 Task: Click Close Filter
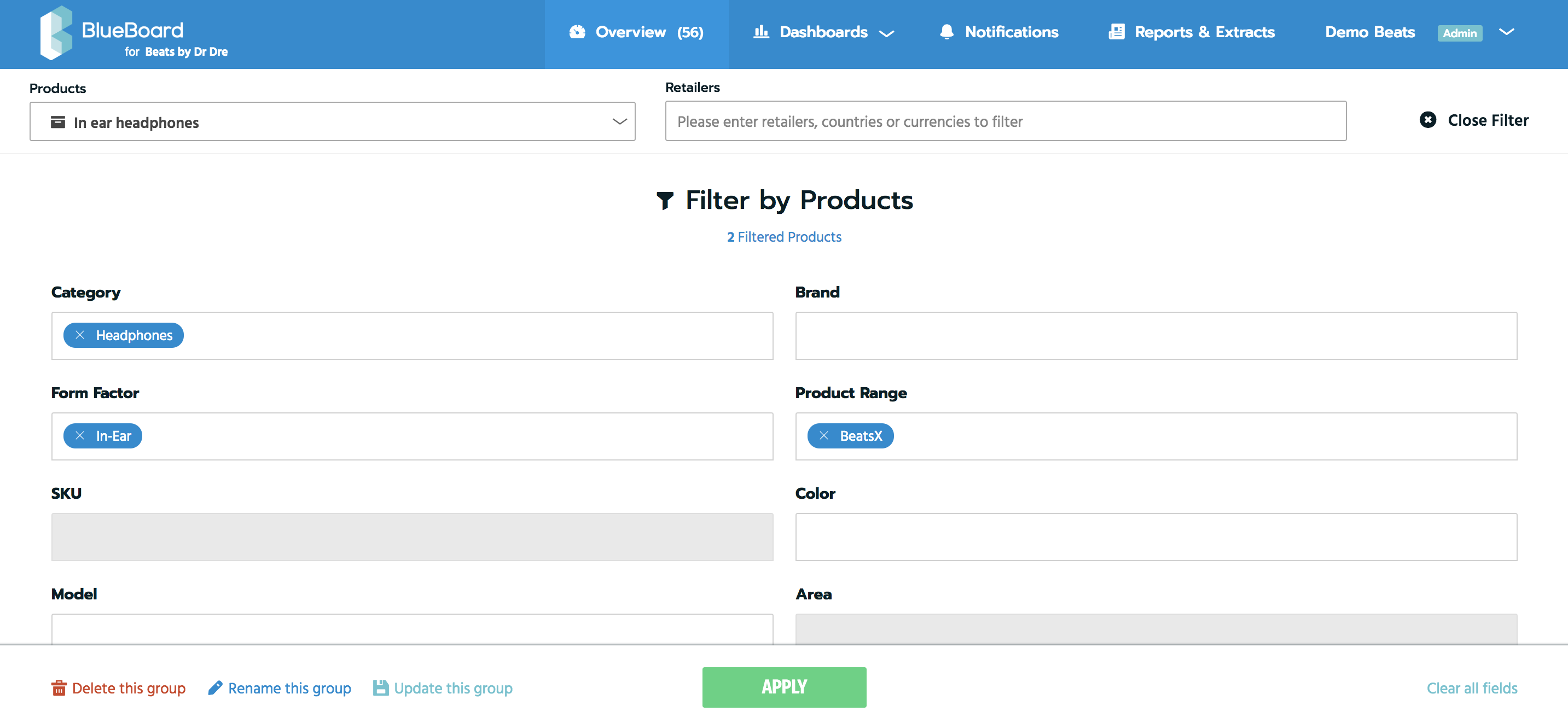[1474, 120]
